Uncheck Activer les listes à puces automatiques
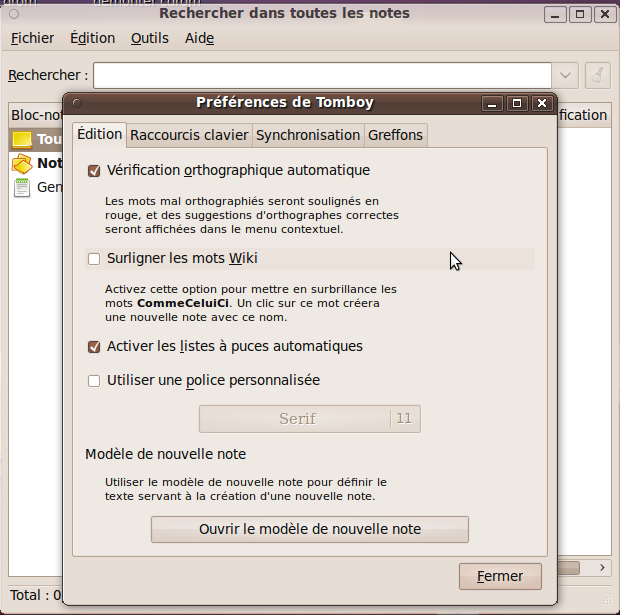This screenshot has width=620, height=615. tap(95, 347)
